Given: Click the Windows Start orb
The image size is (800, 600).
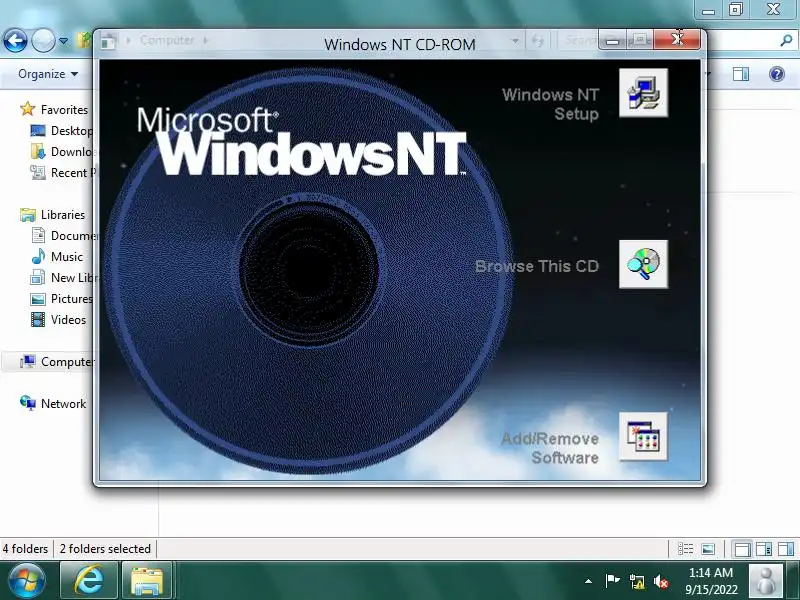Looking at the screenshot, I should tap(27, 581).
